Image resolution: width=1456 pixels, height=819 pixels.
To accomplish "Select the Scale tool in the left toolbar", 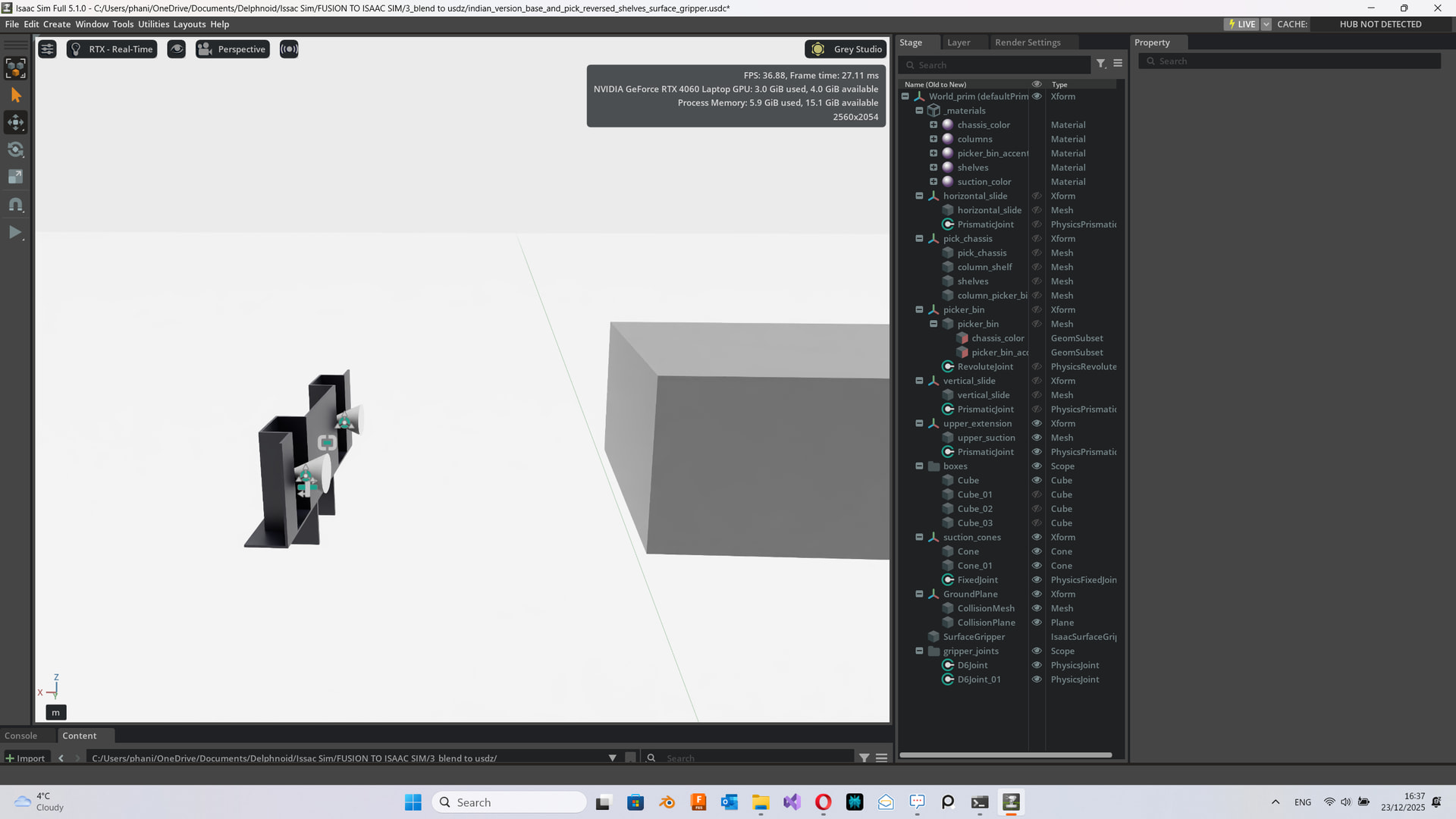I will coord(15,176).
